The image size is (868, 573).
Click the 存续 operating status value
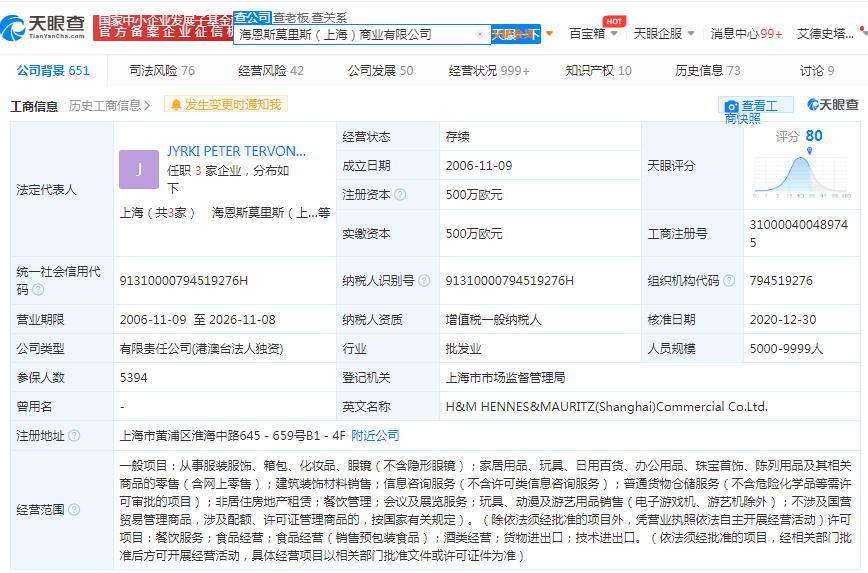pos(457,137)
